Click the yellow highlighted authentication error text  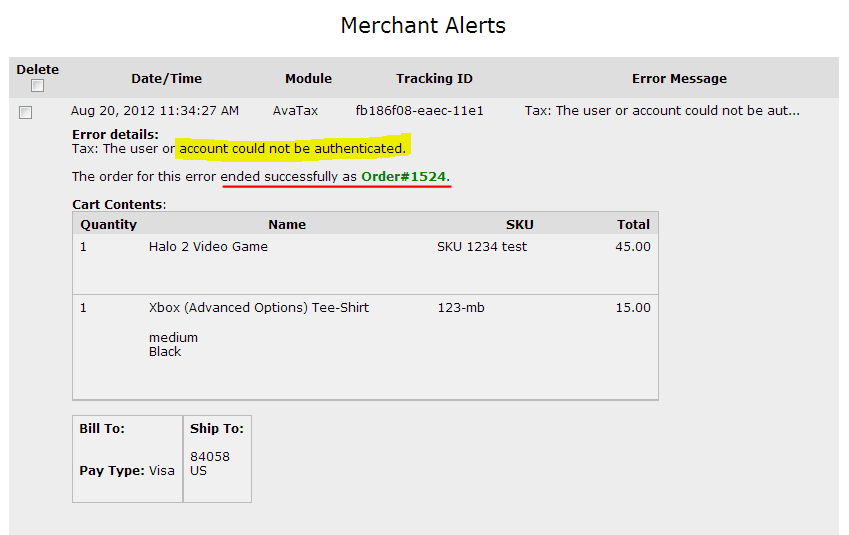tap(293, 149)
